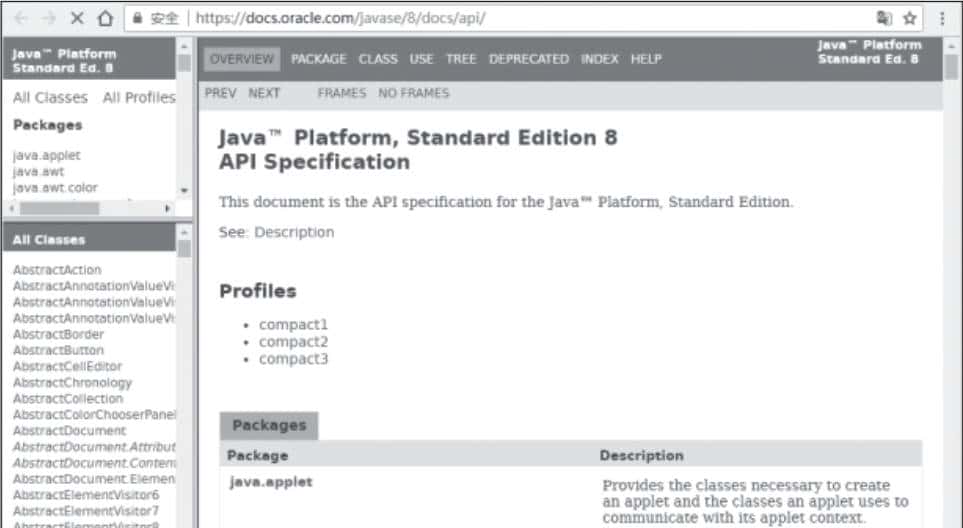Select the Packages table tab

[269, 425]
